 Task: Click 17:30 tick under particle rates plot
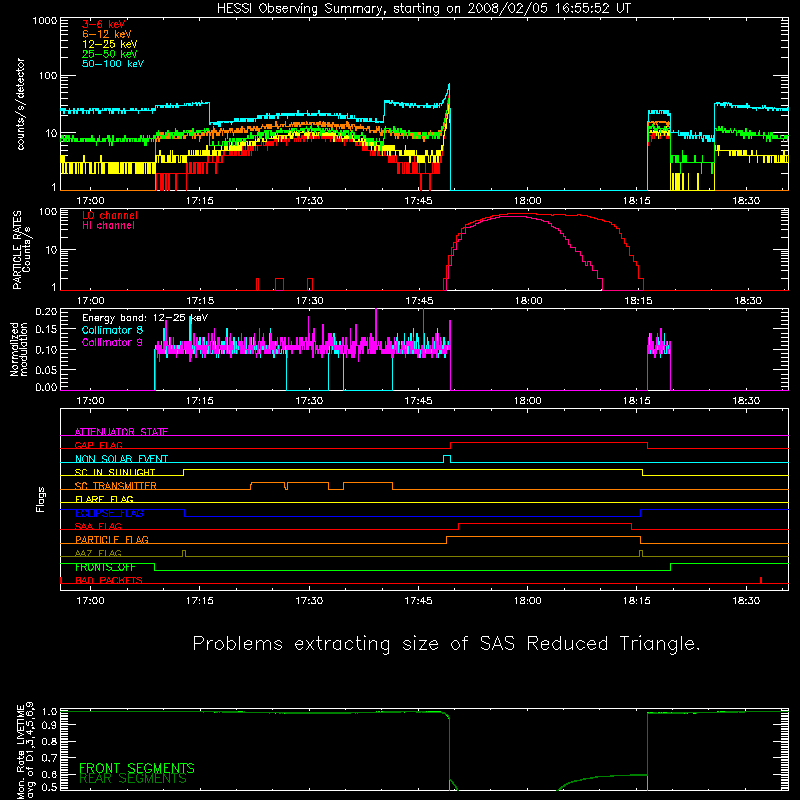309,301
